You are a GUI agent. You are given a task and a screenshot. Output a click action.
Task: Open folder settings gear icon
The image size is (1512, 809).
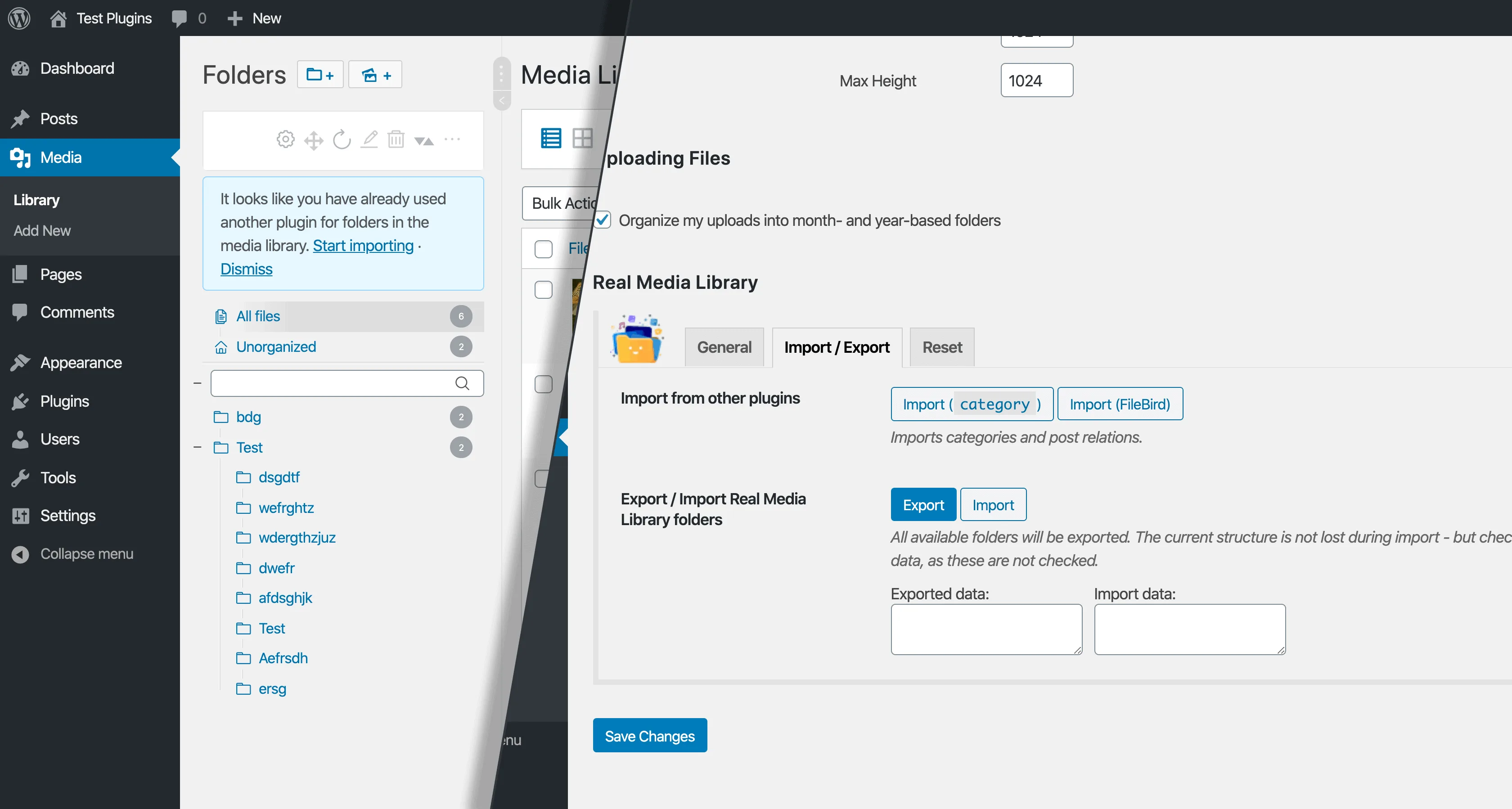[x=285, y=140]
